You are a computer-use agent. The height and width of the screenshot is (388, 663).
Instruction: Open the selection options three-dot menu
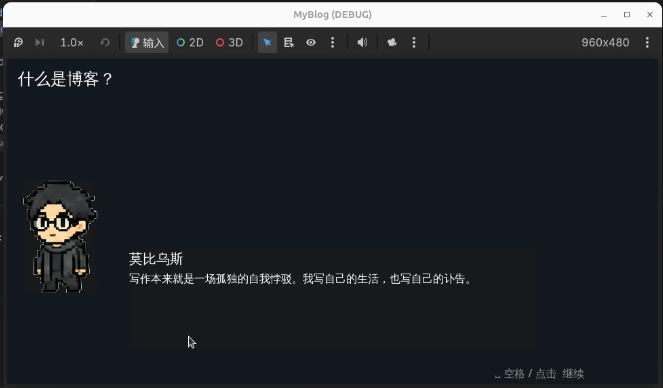pyautogui.click(x=332, y=42)
